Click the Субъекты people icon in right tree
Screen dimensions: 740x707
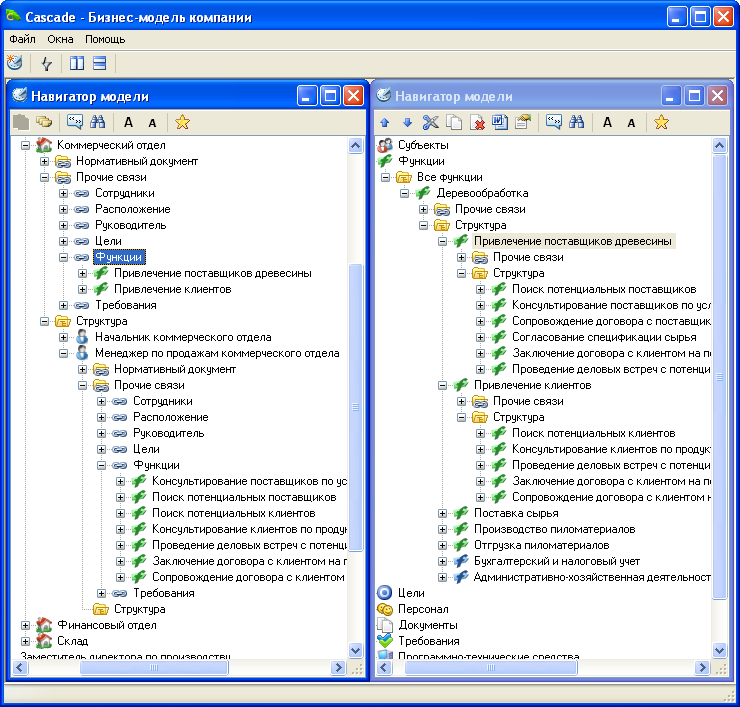[x=385, y=145]
